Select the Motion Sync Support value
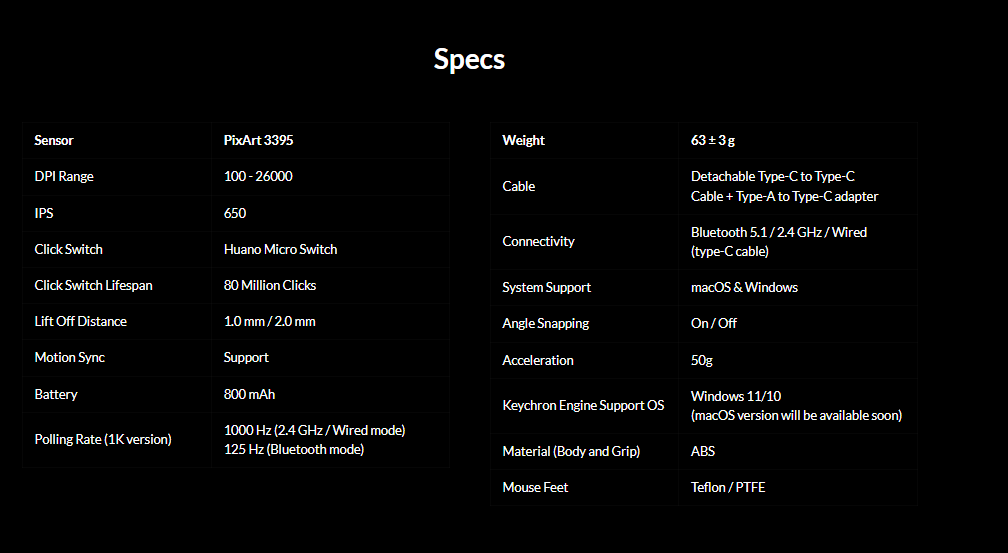The height and width of the screenshot is (553, 1008). pyautogui.click(x=246, y=358)
